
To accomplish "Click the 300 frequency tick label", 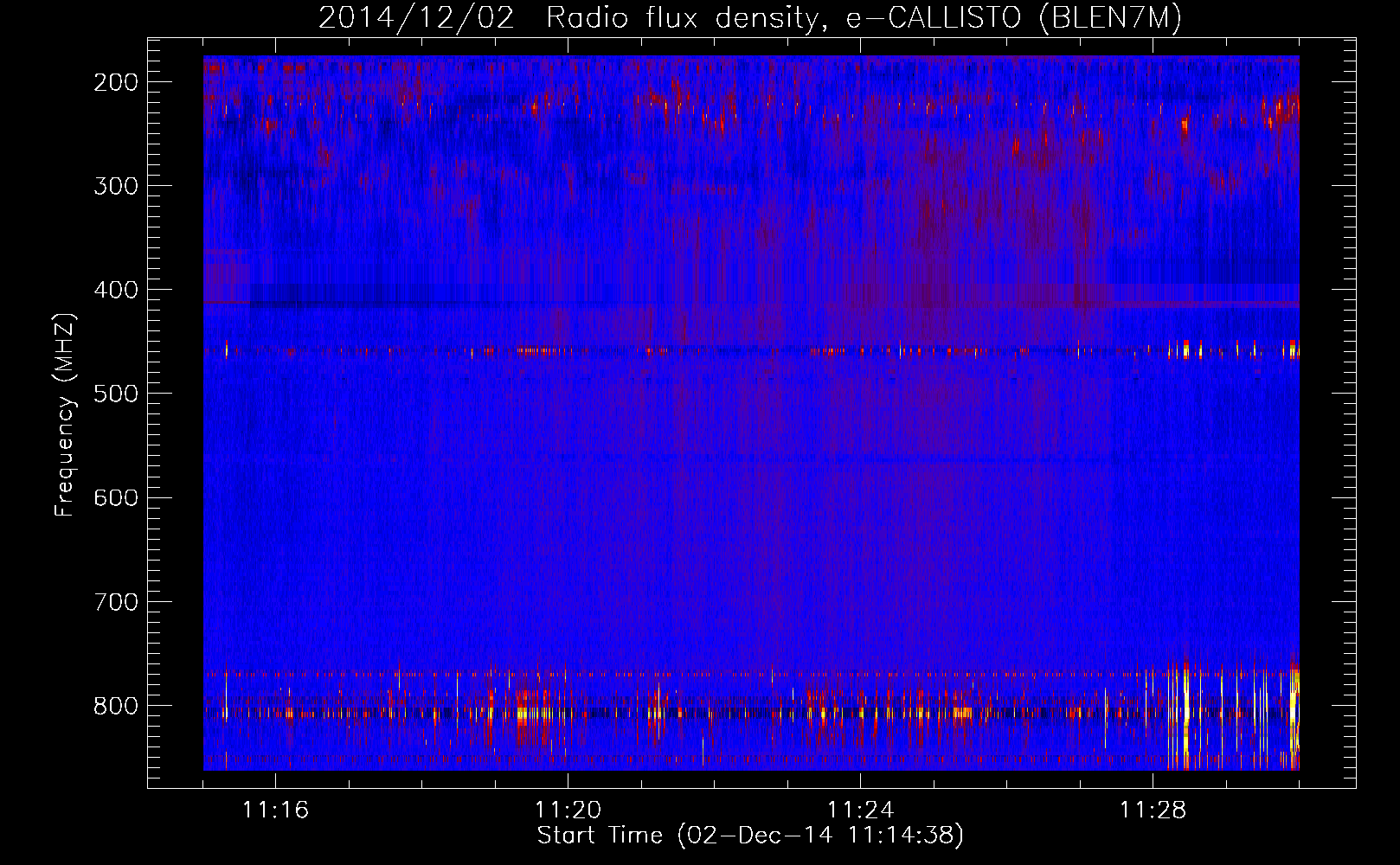I will click(115, 186).
